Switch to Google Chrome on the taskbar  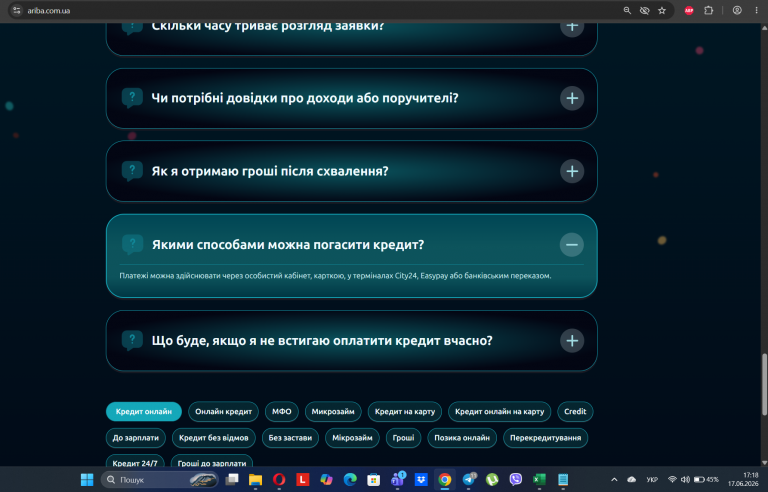(x=445, y=480)
